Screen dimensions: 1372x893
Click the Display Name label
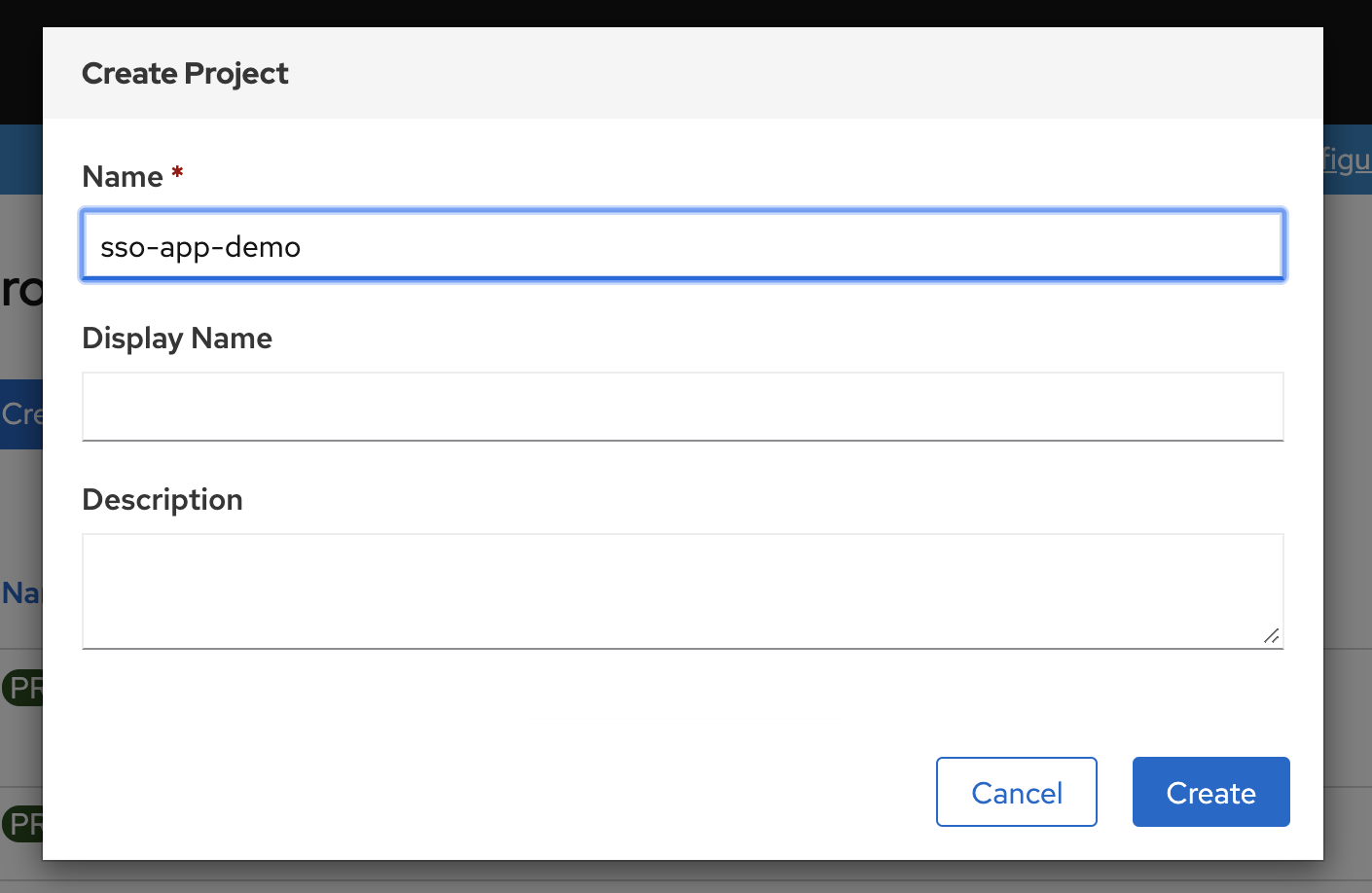click(177, 339)
